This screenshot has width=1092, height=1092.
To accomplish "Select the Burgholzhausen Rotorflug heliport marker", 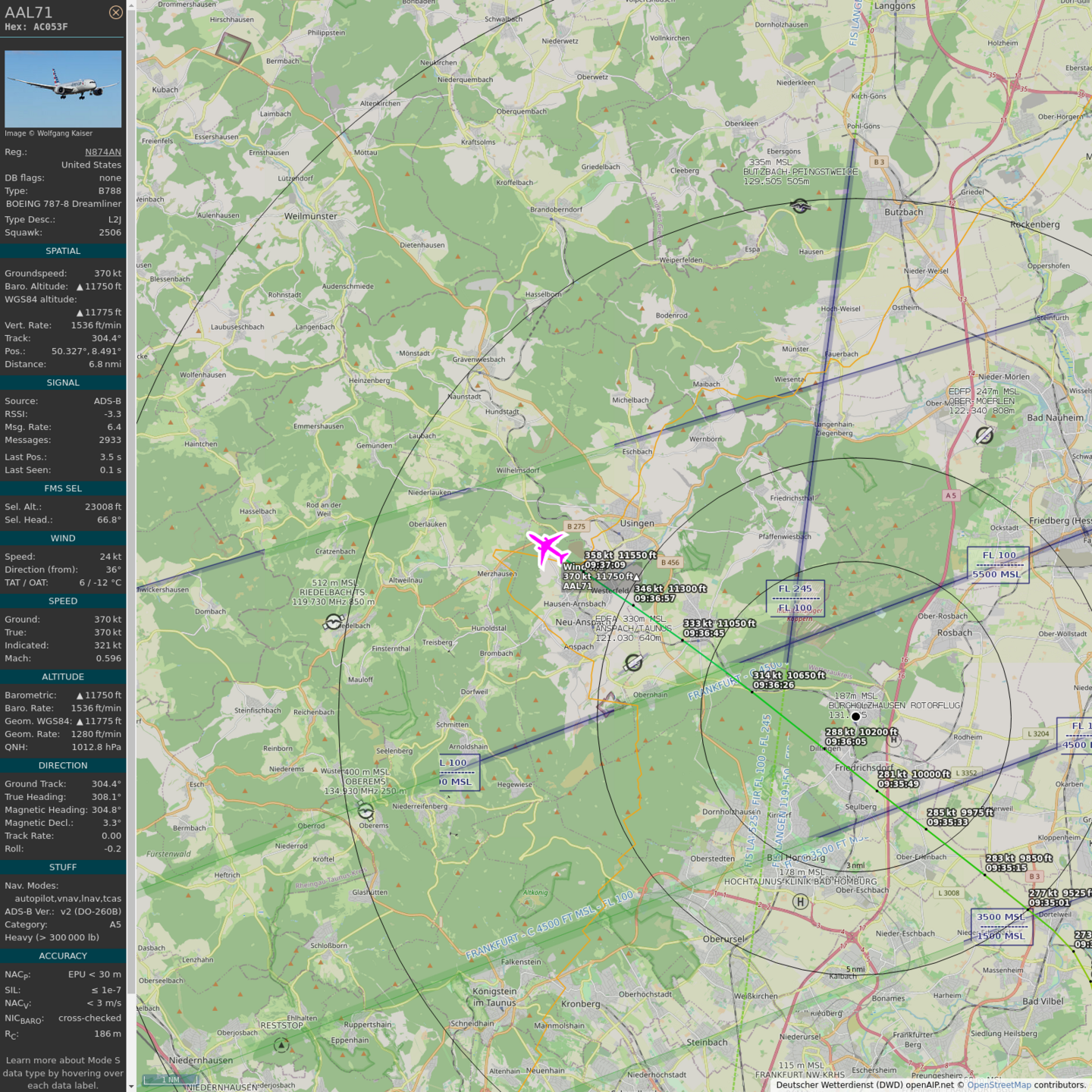I will click(x=856, y=716).
